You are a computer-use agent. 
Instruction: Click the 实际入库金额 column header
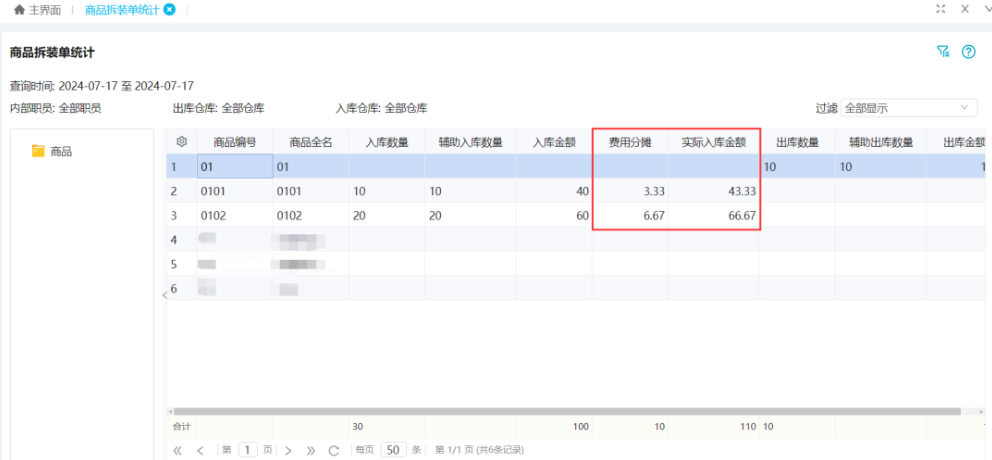click(x=714, y=142)
